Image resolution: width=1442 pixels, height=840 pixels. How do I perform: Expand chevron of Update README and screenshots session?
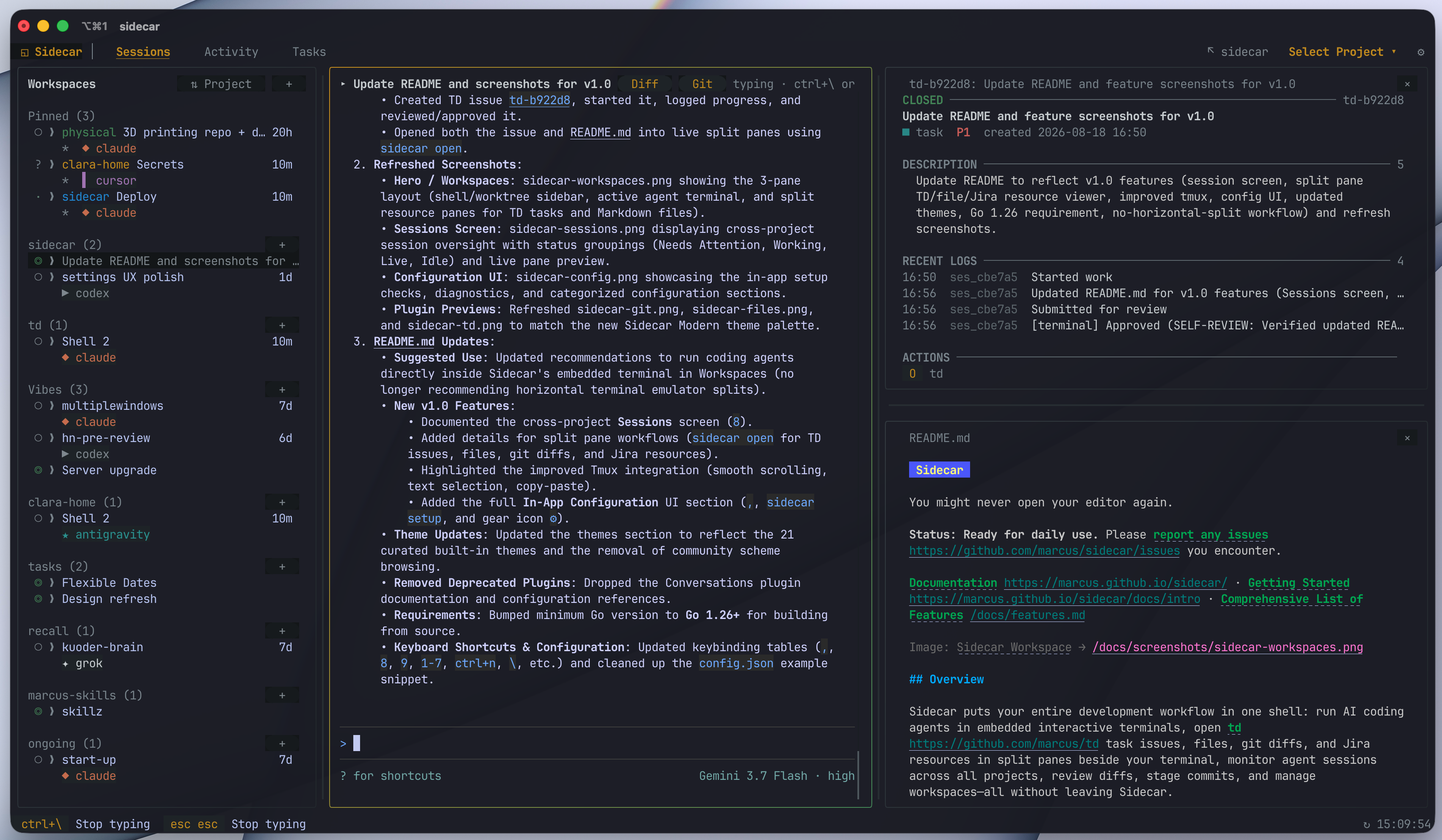click(52, 261)
